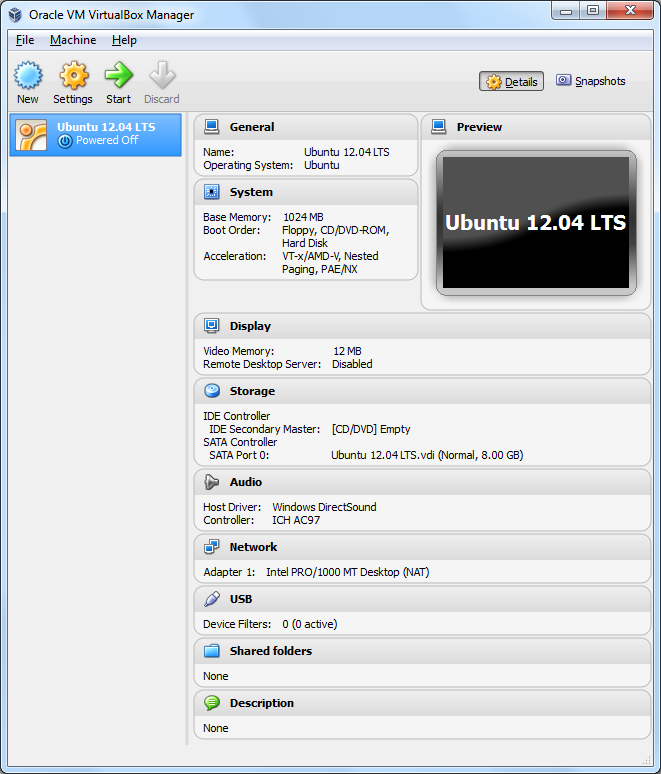The width and height of the screenshot is (661, 774).
Task: Open the USB section header link
Action: pyautogui.click(x=241, y=599)
